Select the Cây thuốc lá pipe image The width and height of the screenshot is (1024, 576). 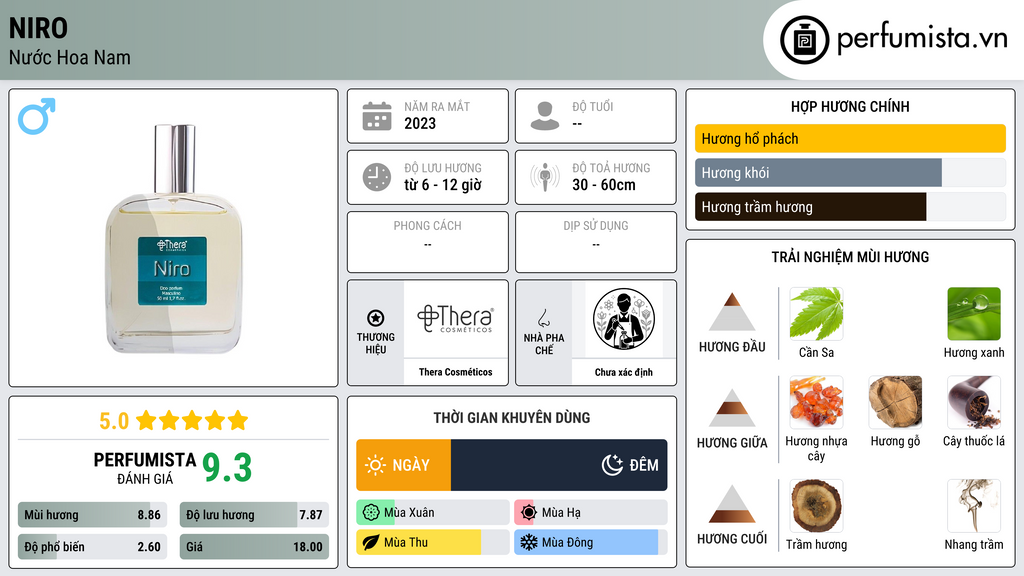[974, 402]
